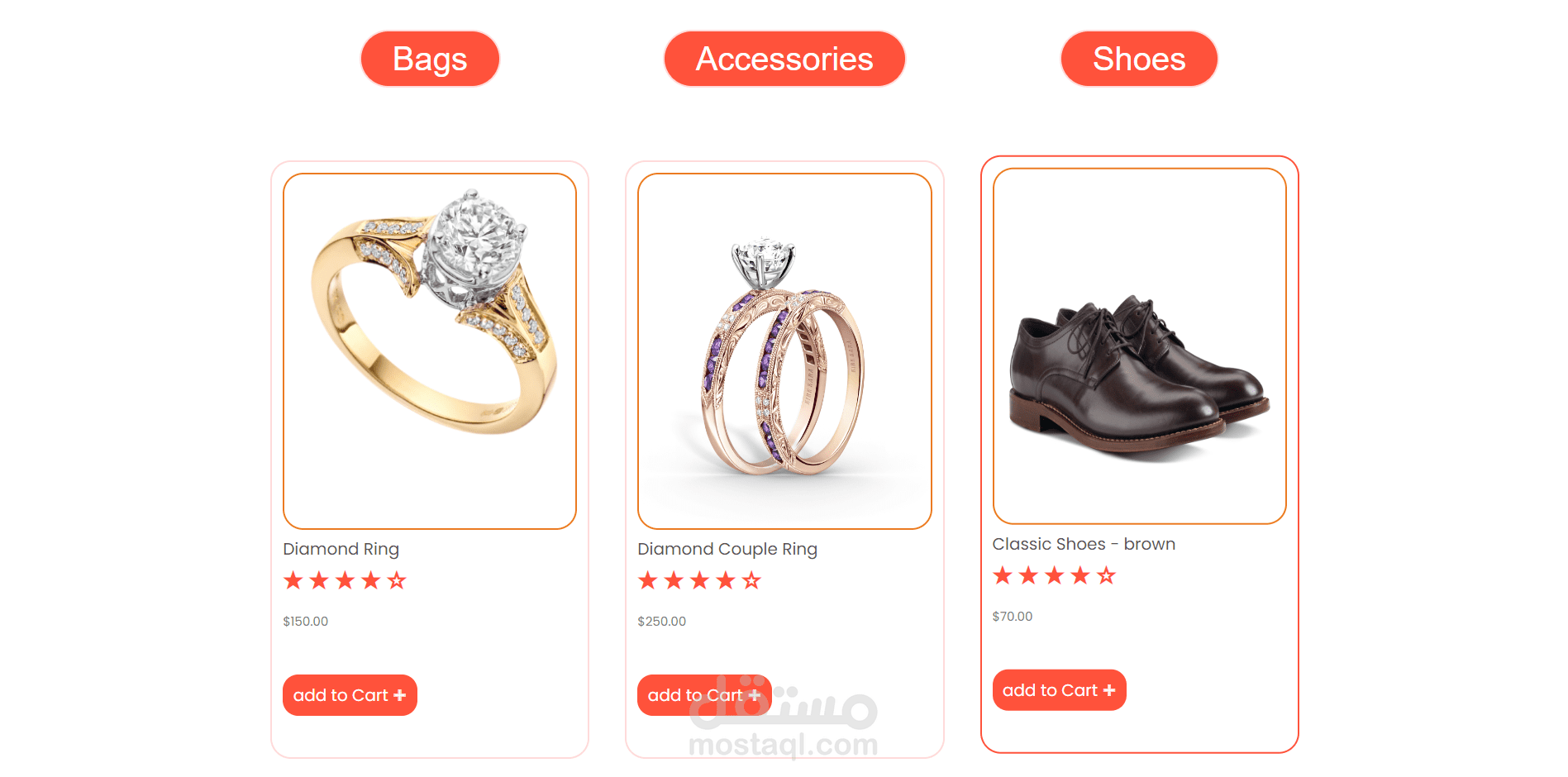
Task: Click the first star under Diamond Ring
Action: coord(293,580)
